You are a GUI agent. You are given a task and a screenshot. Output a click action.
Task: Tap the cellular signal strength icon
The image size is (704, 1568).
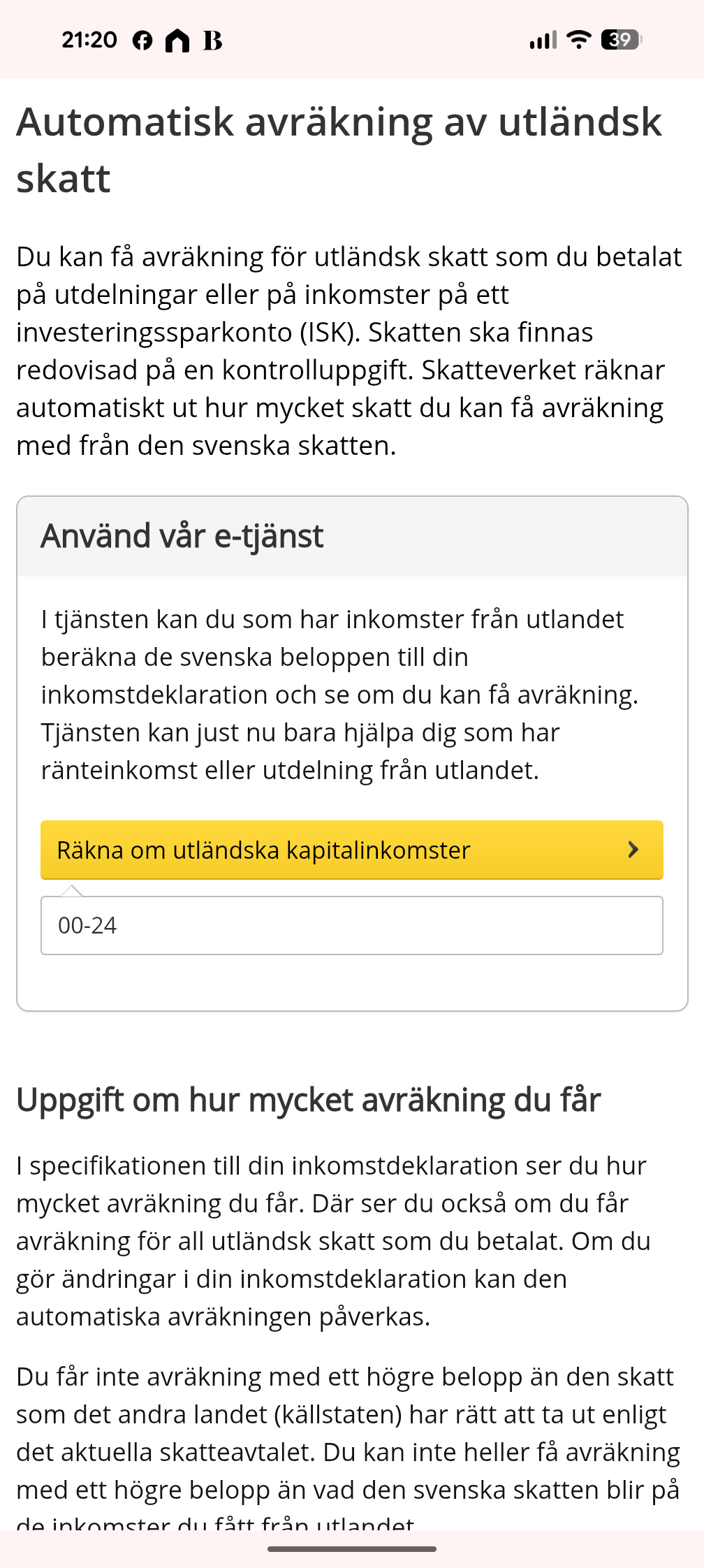543,40
